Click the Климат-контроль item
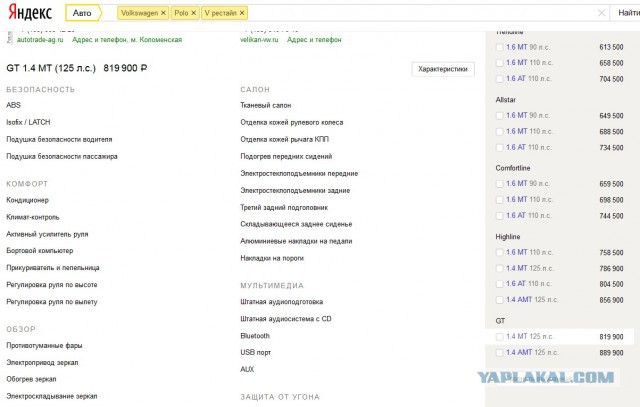Image resolution: width=640 pixels, height=407 pixels. [x=33, y=217]
